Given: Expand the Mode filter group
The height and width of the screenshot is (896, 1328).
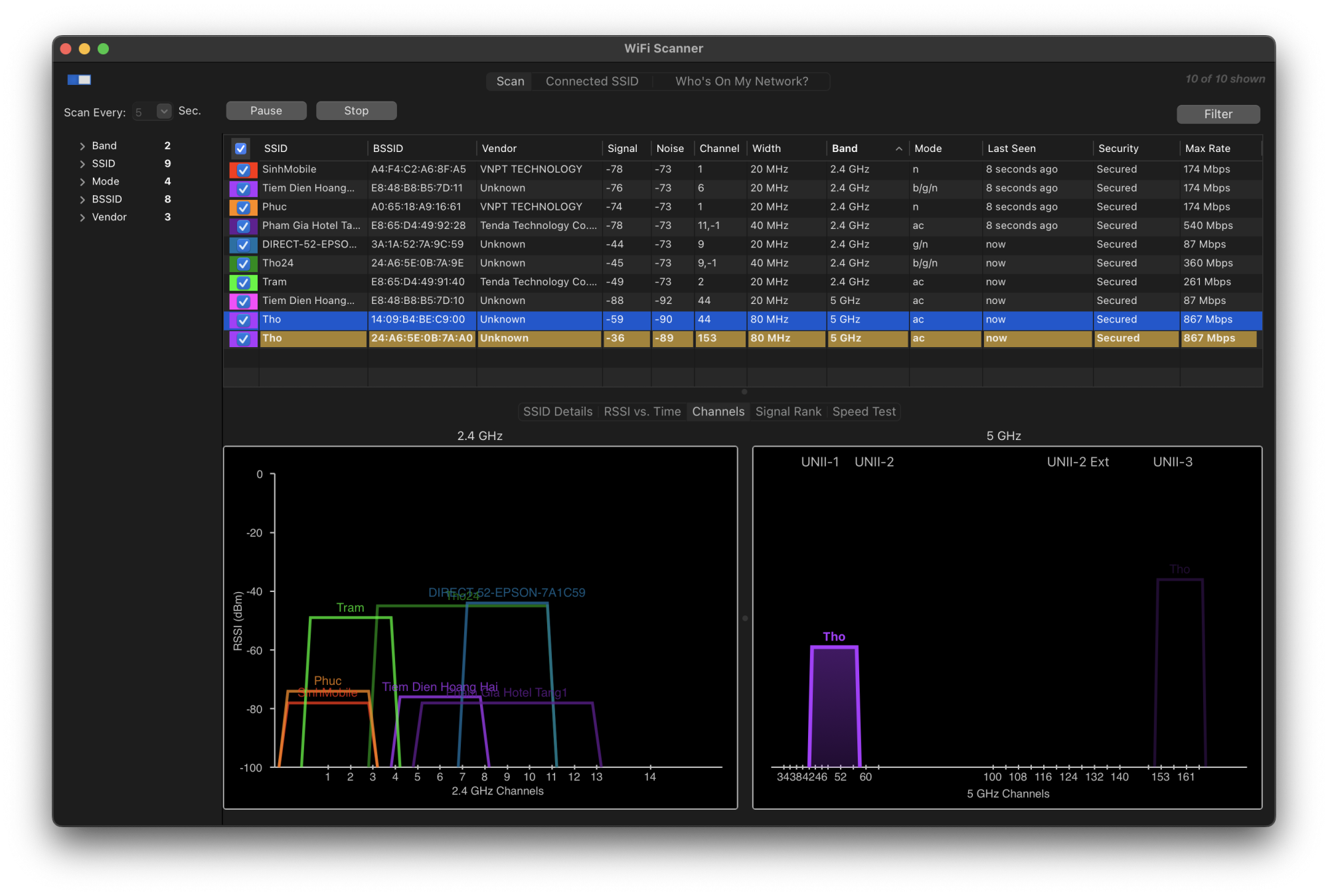Looking at the screenshot, I should tap(82, 182).
